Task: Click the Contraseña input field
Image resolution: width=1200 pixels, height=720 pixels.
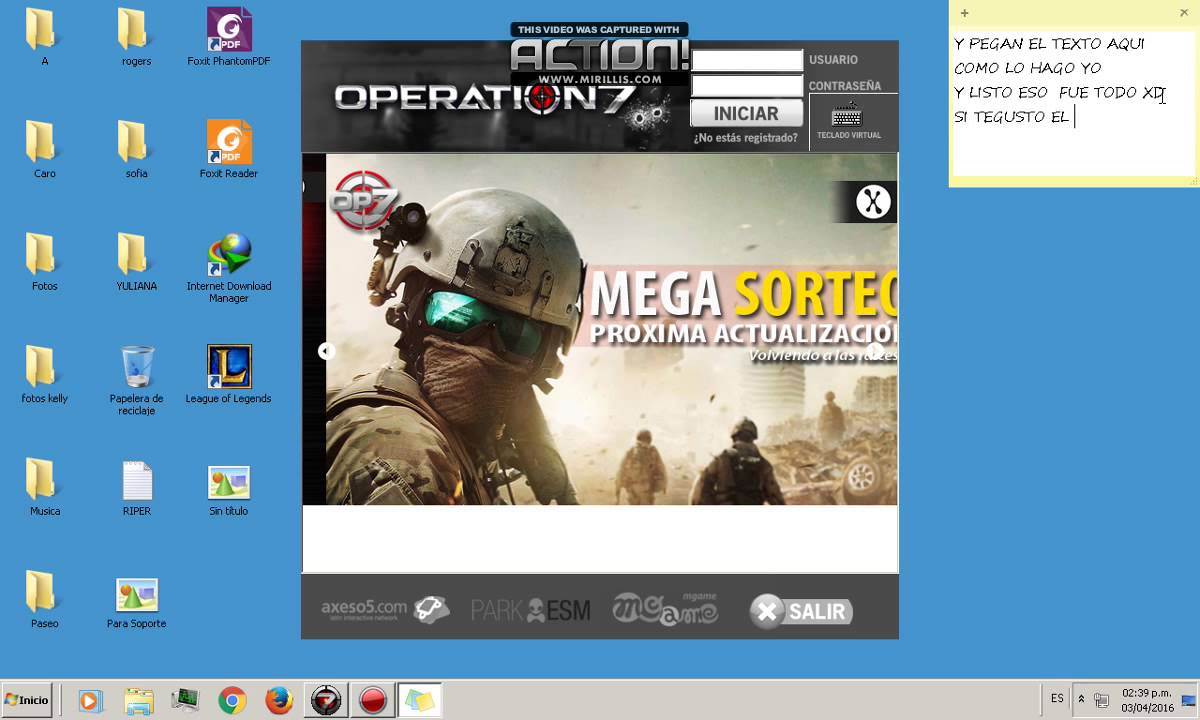Action: click(x=747, y=86)
